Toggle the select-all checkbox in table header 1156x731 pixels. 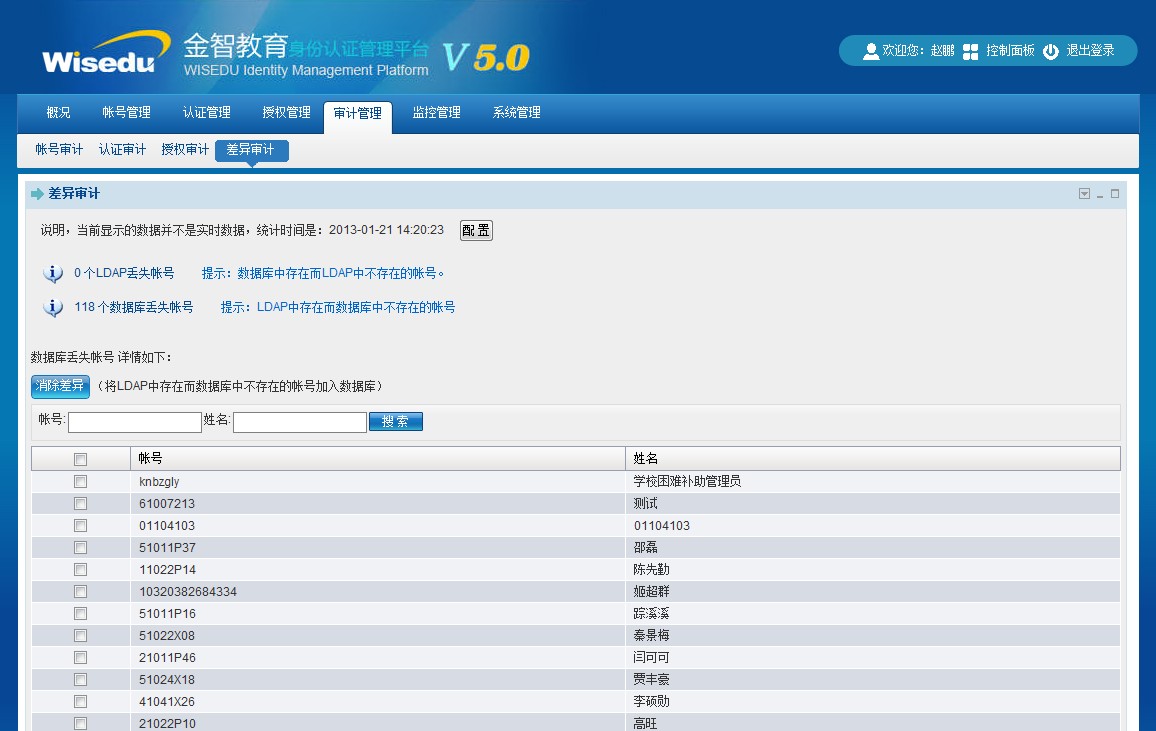(80, 459)
